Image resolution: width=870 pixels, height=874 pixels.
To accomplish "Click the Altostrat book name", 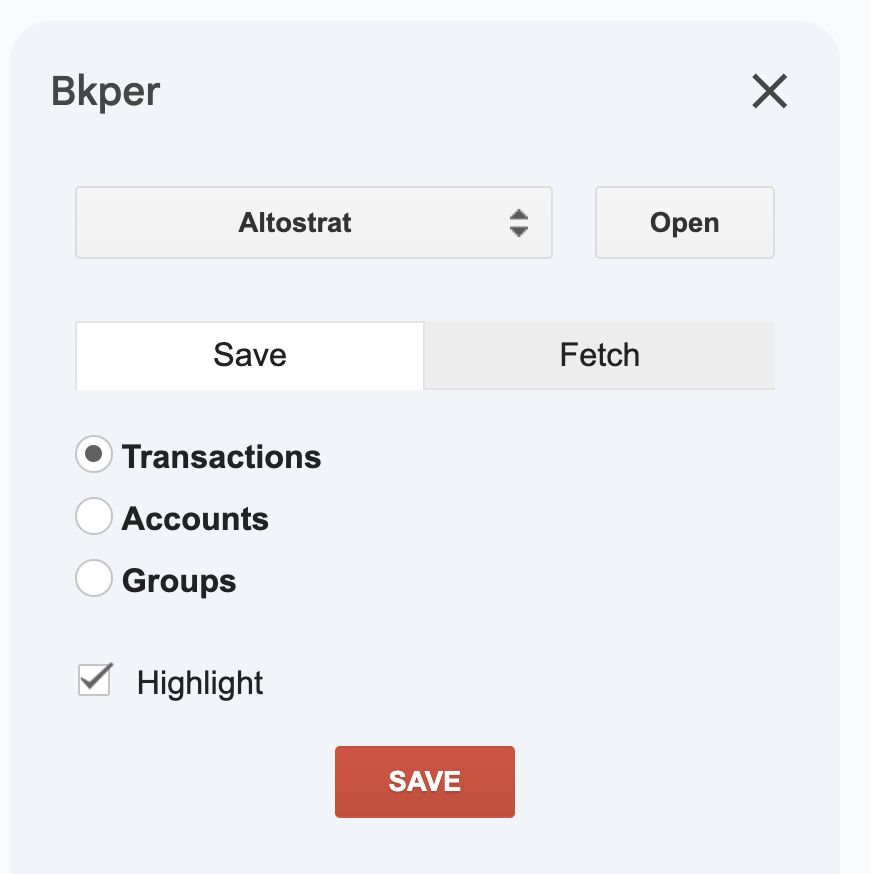I will pos(294,222).
